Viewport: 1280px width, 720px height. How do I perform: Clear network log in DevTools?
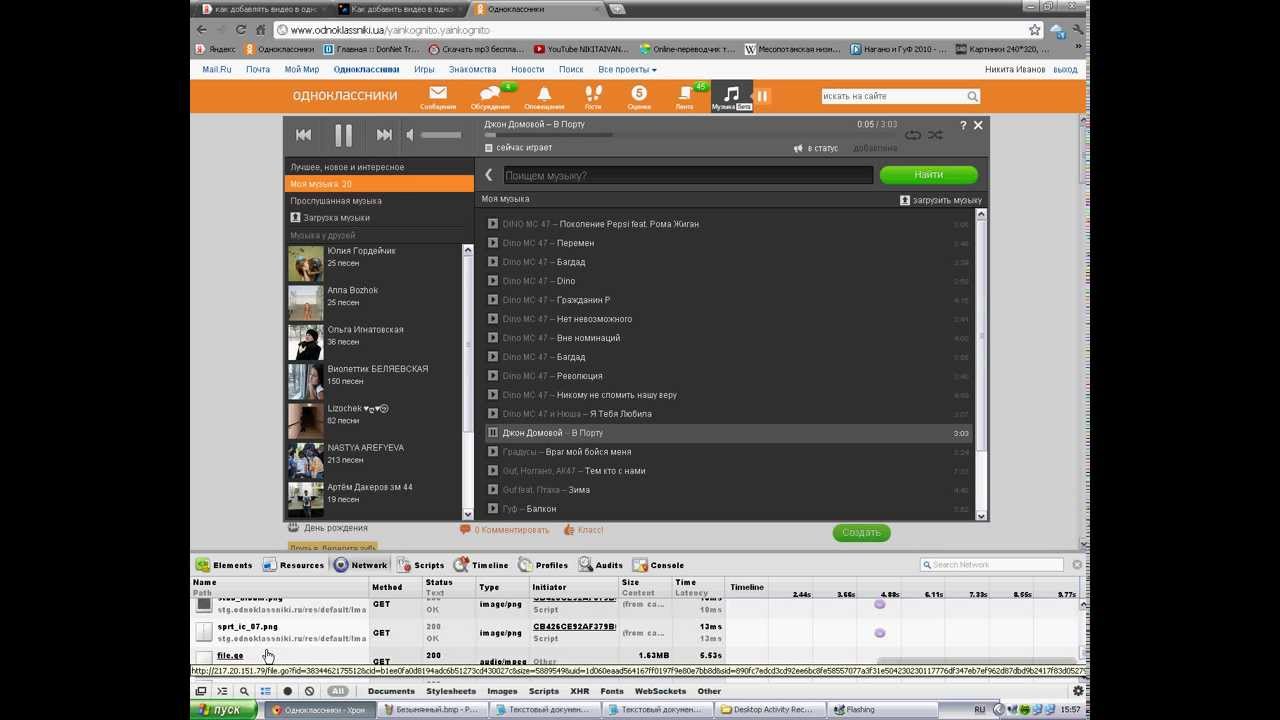309,691
